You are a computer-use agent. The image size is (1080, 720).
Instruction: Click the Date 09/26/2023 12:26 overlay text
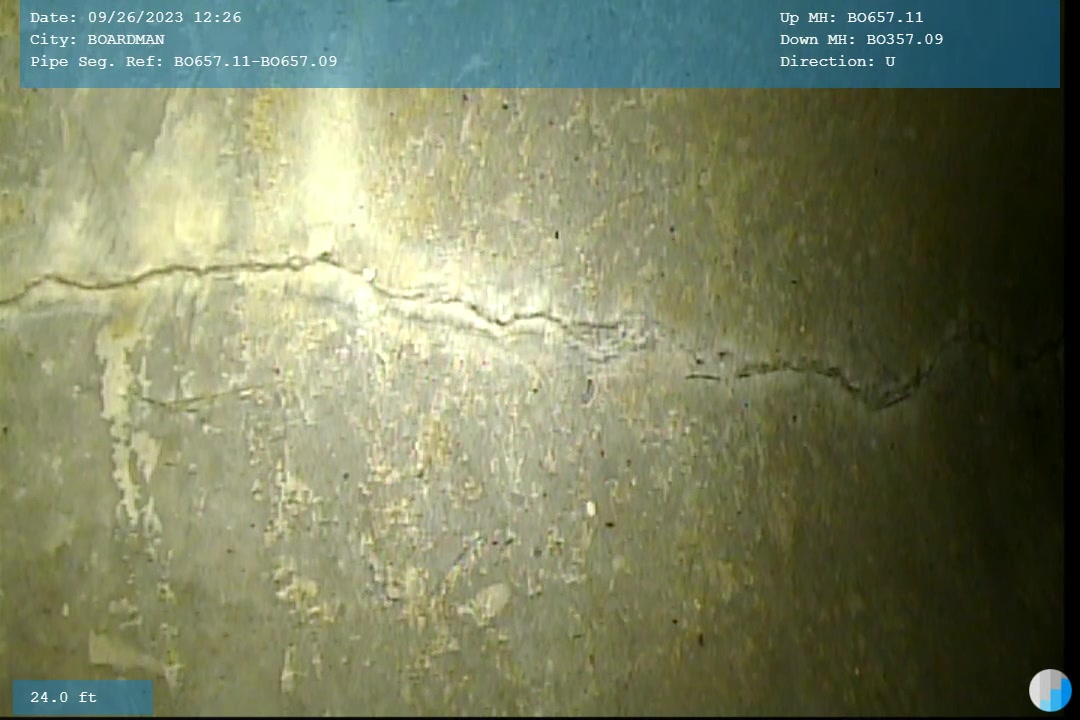click(x=136, y=17)
